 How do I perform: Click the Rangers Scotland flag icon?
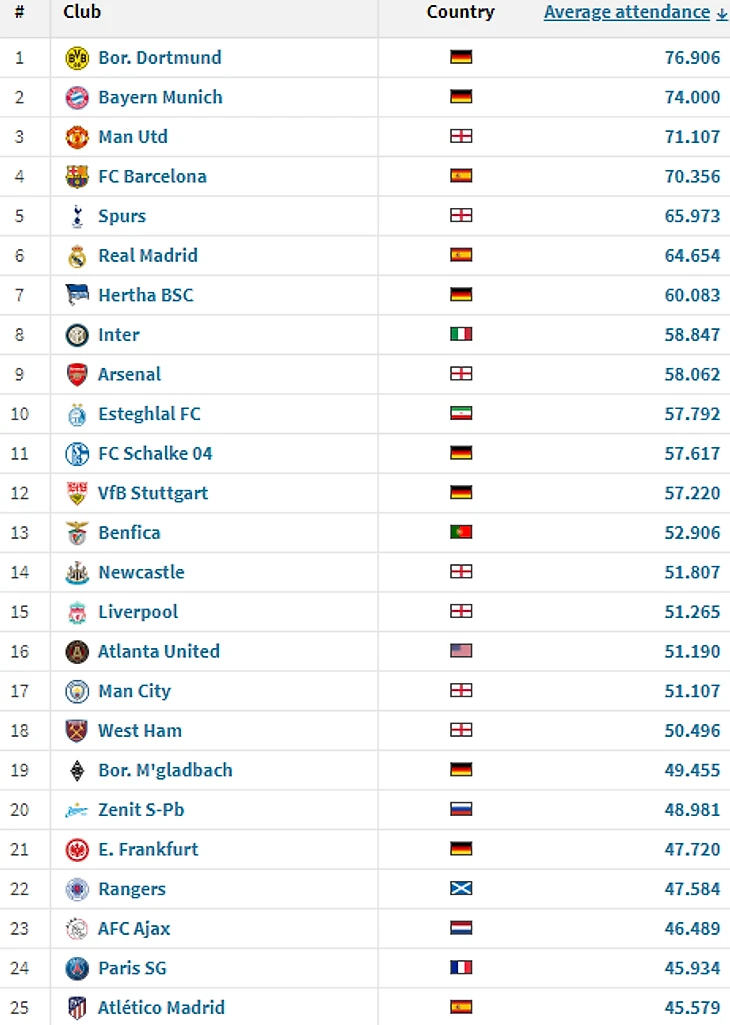pos(461,889)
